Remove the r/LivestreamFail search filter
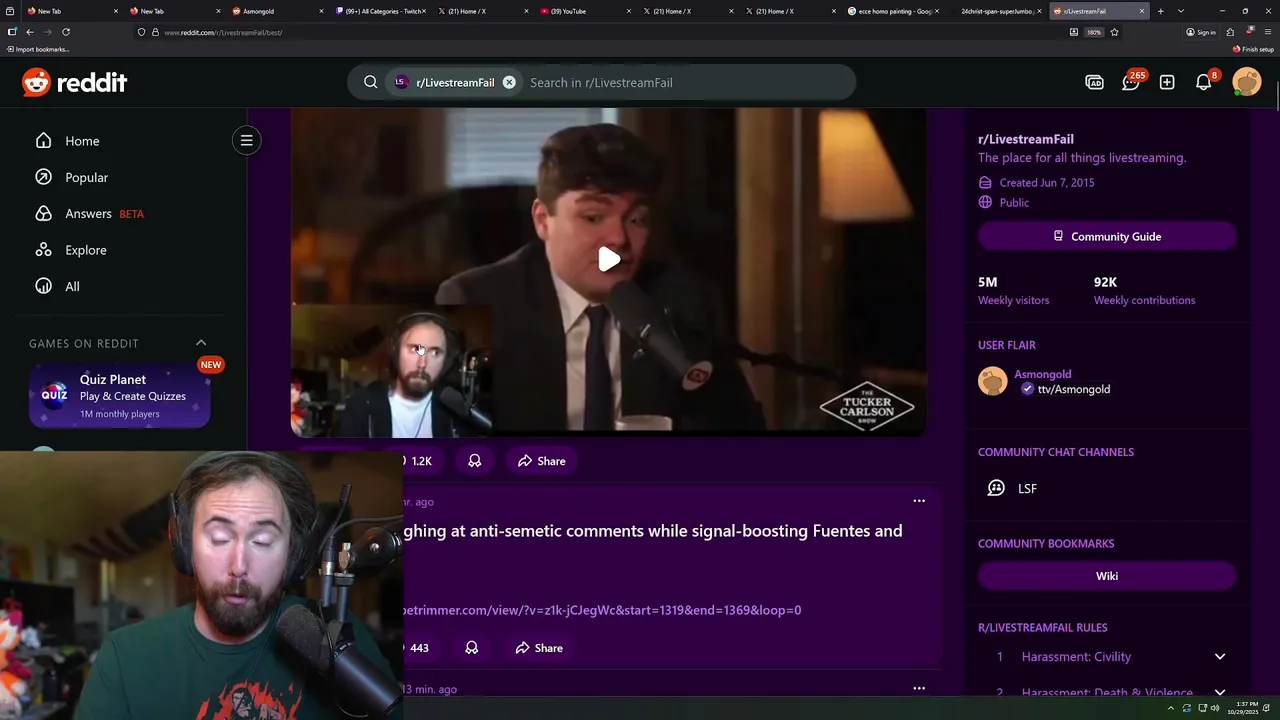1280x720 pixels. [x=509, y=82]
